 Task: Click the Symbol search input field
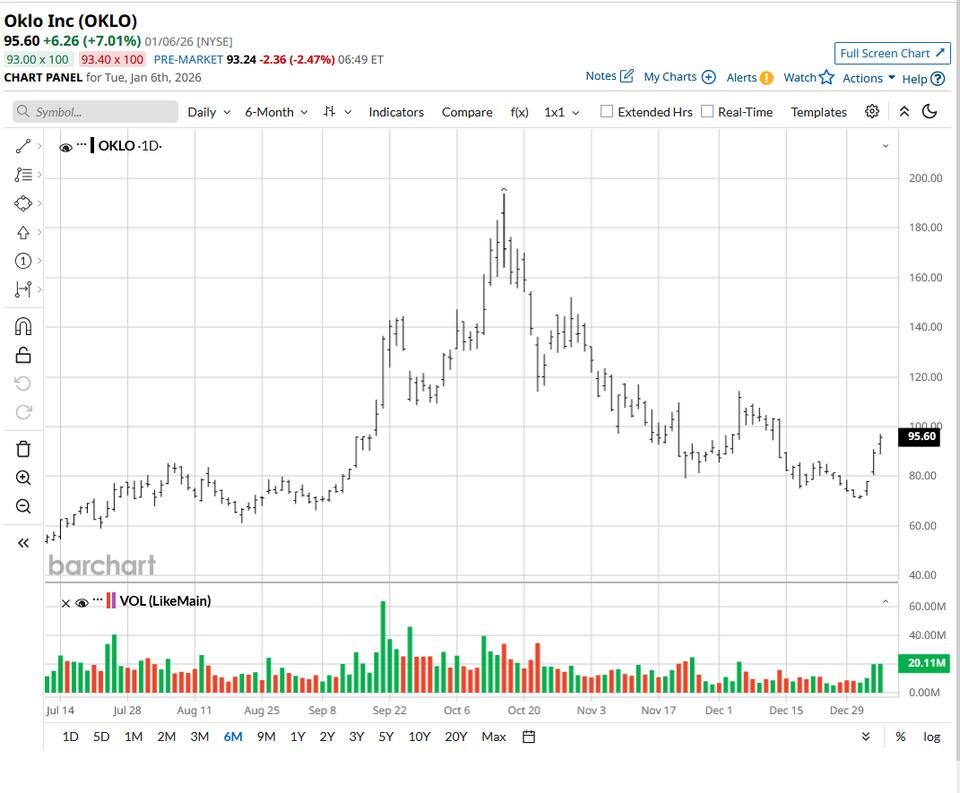[x=94, y=112]
